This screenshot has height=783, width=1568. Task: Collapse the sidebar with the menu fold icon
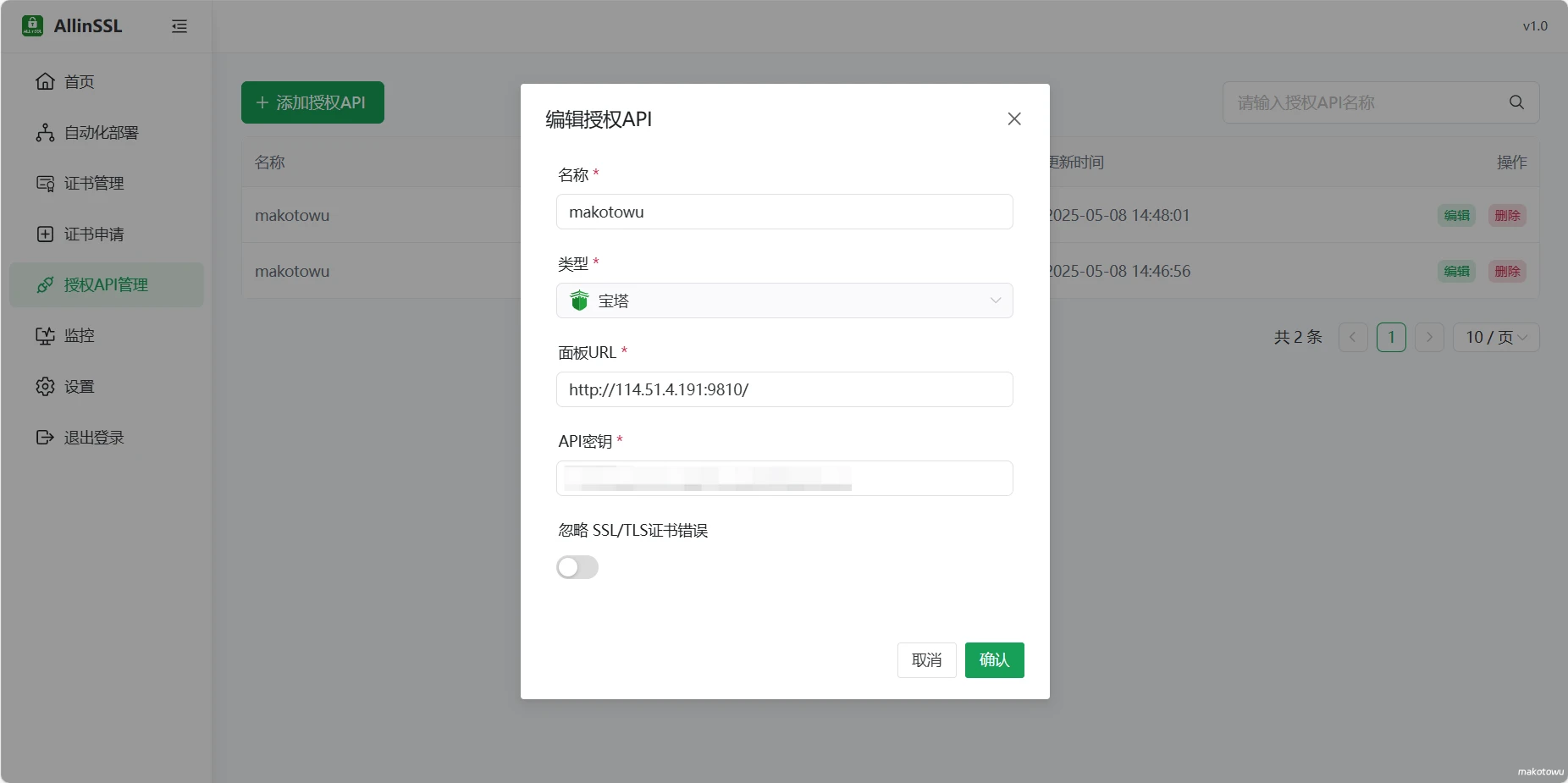click(179, 26)
